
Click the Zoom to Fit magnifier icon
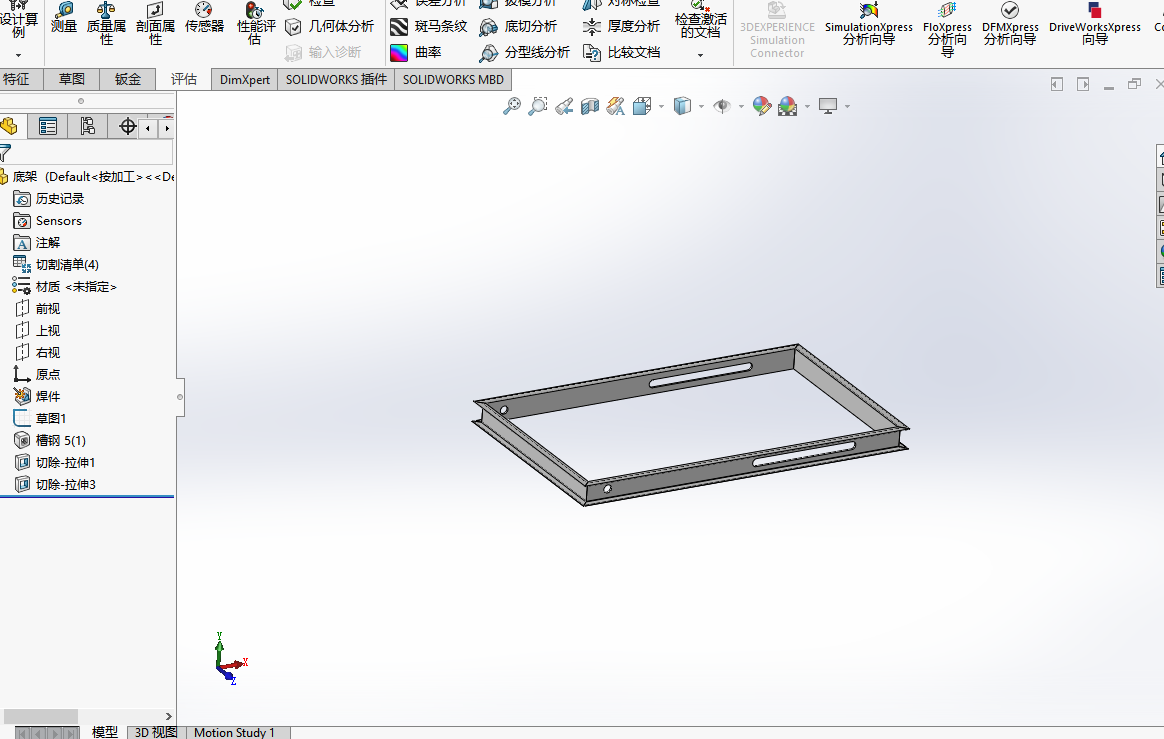tap(511, 106)
